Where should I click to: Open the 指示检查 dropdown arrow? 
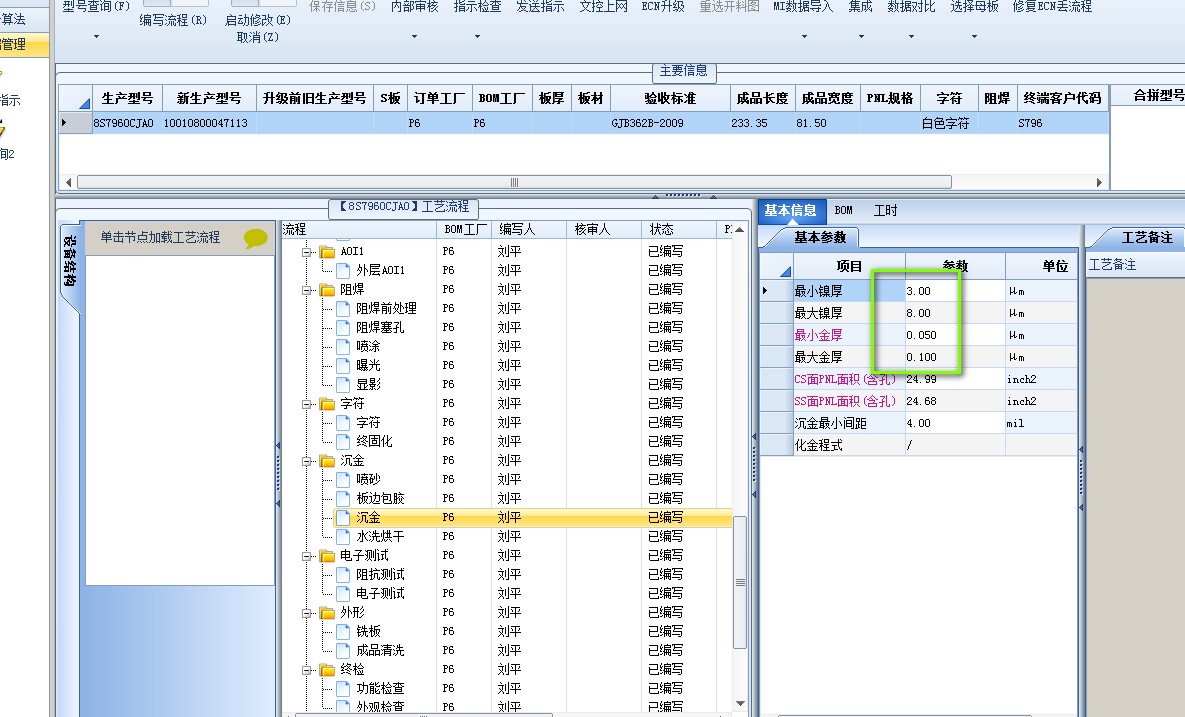pyautogui.click(x=477, y=36)
